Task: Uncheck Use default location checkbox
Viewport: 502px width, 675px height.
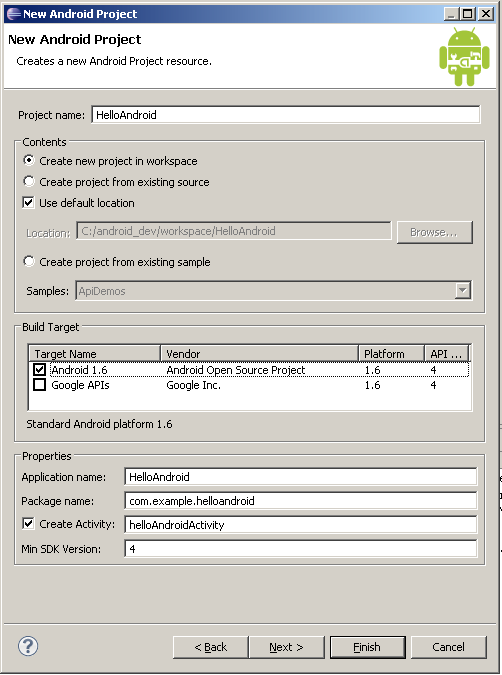Action: pyautogui.click(x=28, y=202)
